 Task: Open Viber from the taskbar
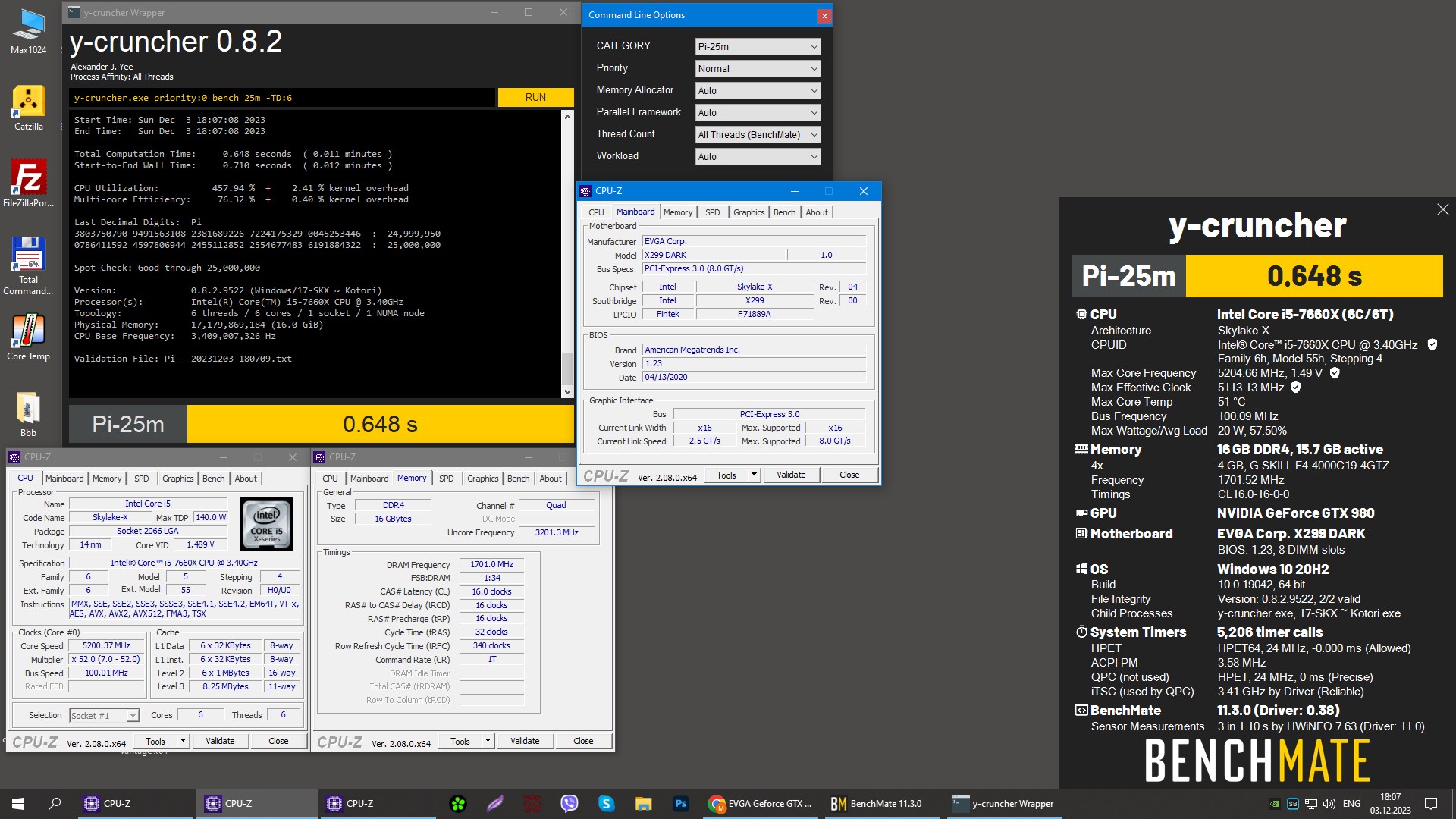click(x=569, y=804)
